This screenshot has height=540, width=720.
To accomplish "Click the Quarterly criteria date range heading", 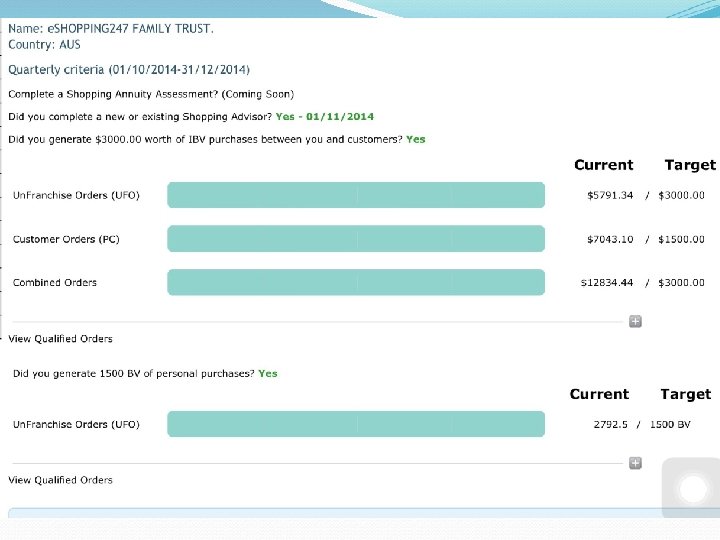I will 130,70.
